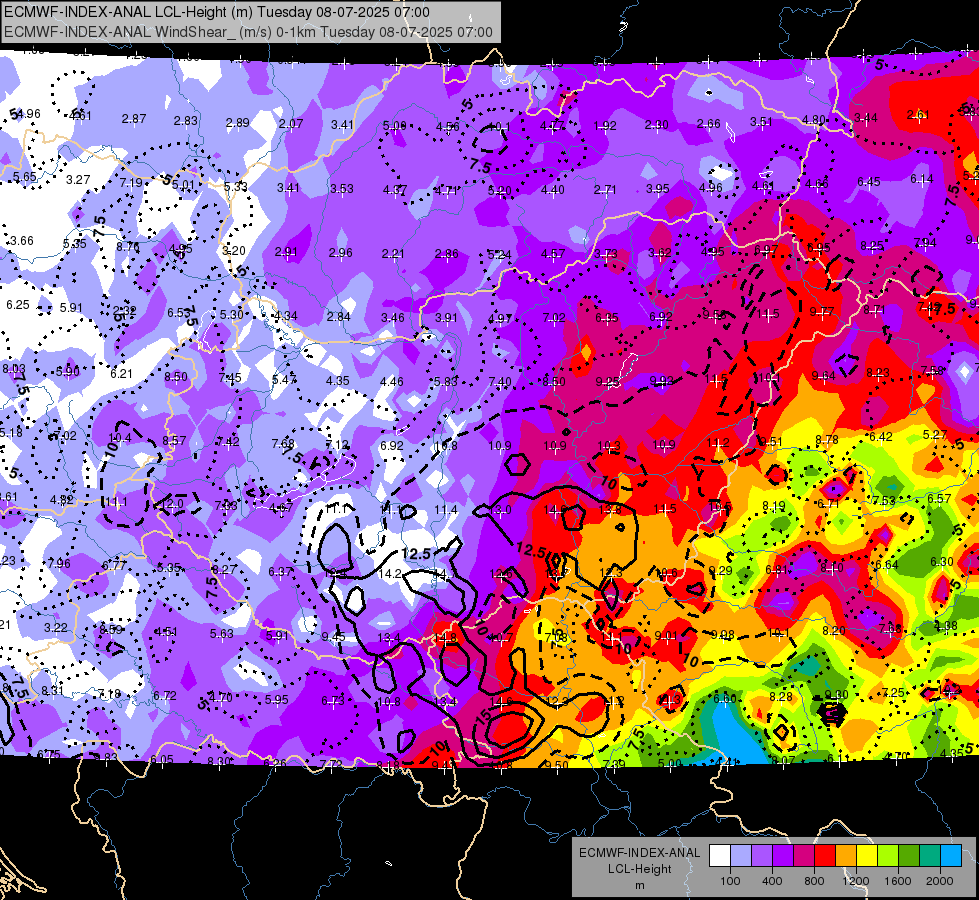This screenshot has height=900, width=979.
Task: Click the 3.51 wind shear value
Action: tap(761, 122)
